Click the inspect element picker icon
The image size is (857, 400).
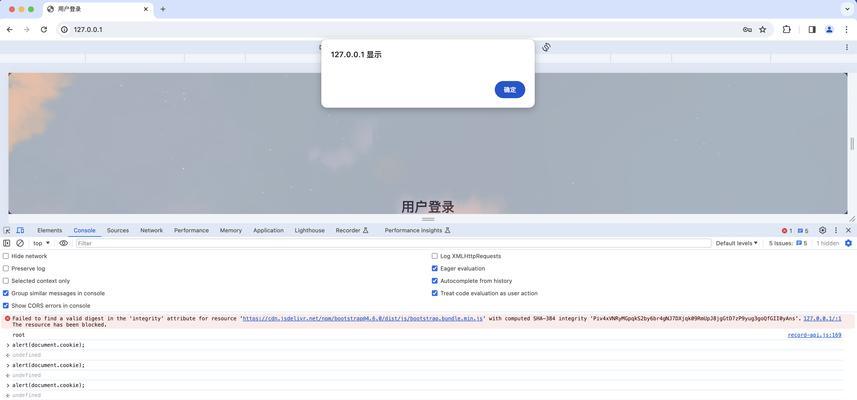click(7, 231)
